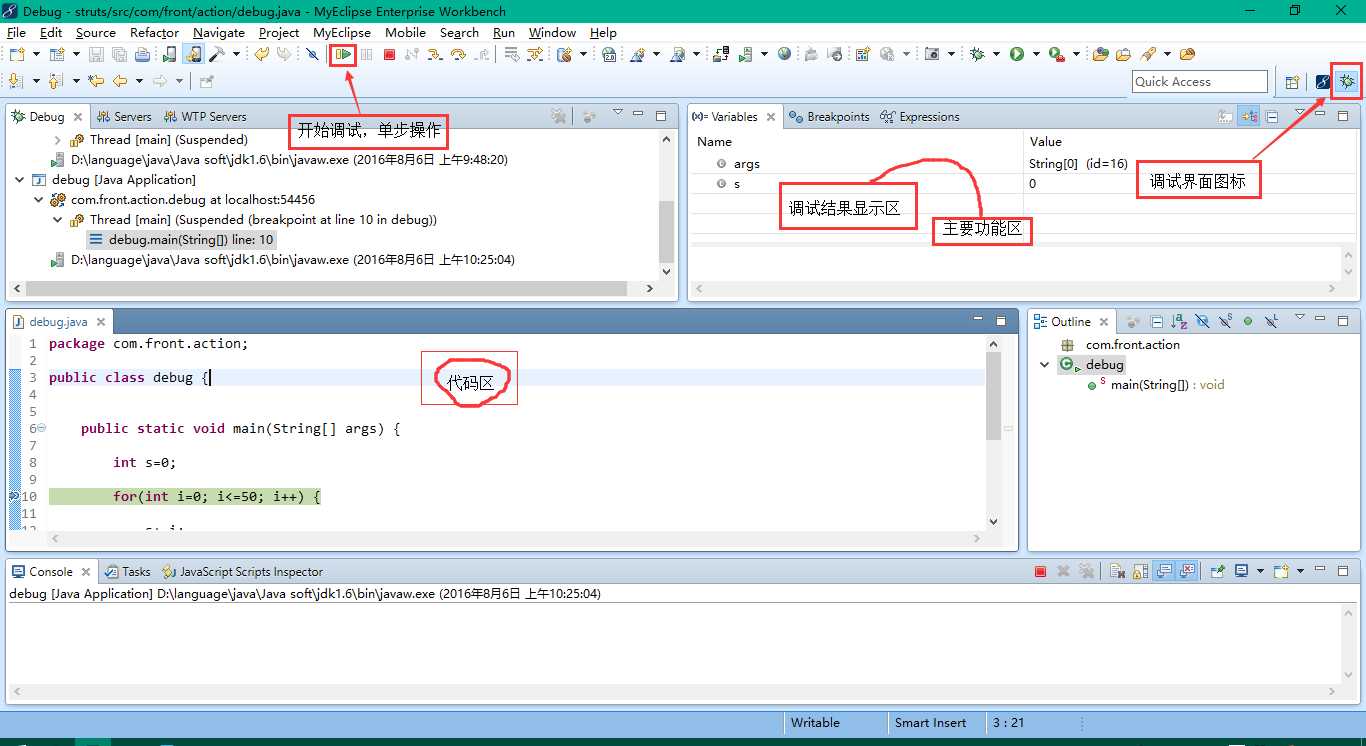Image resolution: width=1366 pixels, height=746 pixels.
Task: Expand the first Thread [main] (Suspended) node
Action: [57, 140]
